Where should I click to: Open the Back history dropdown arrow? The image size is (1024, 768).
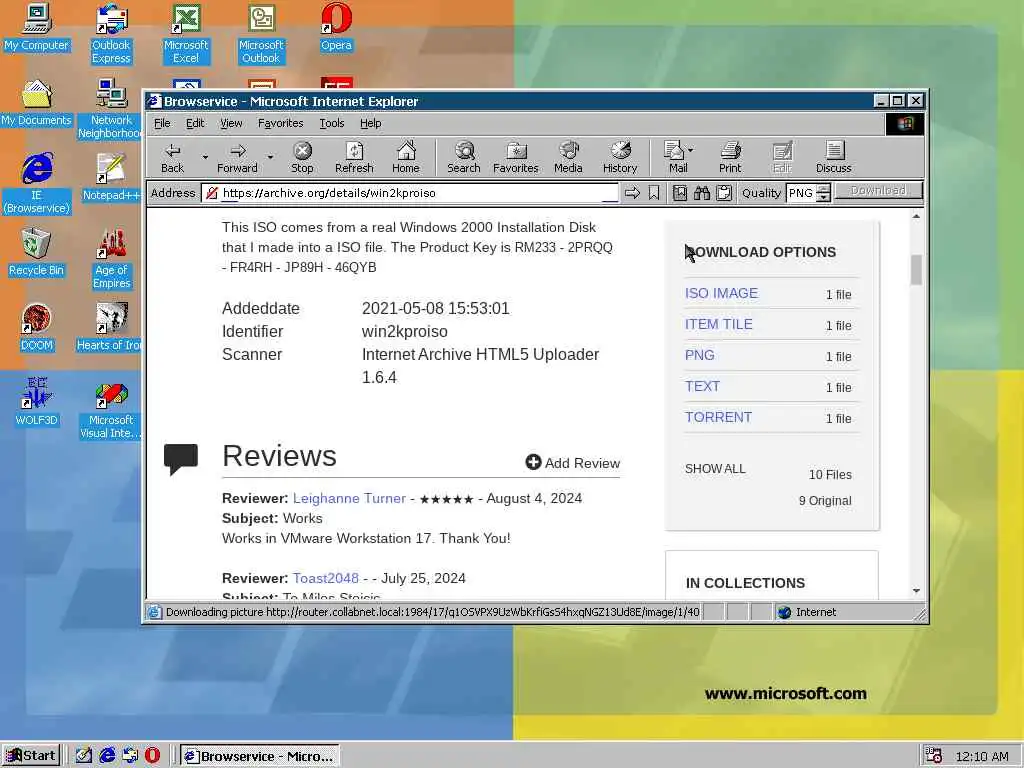coord(205,157)
